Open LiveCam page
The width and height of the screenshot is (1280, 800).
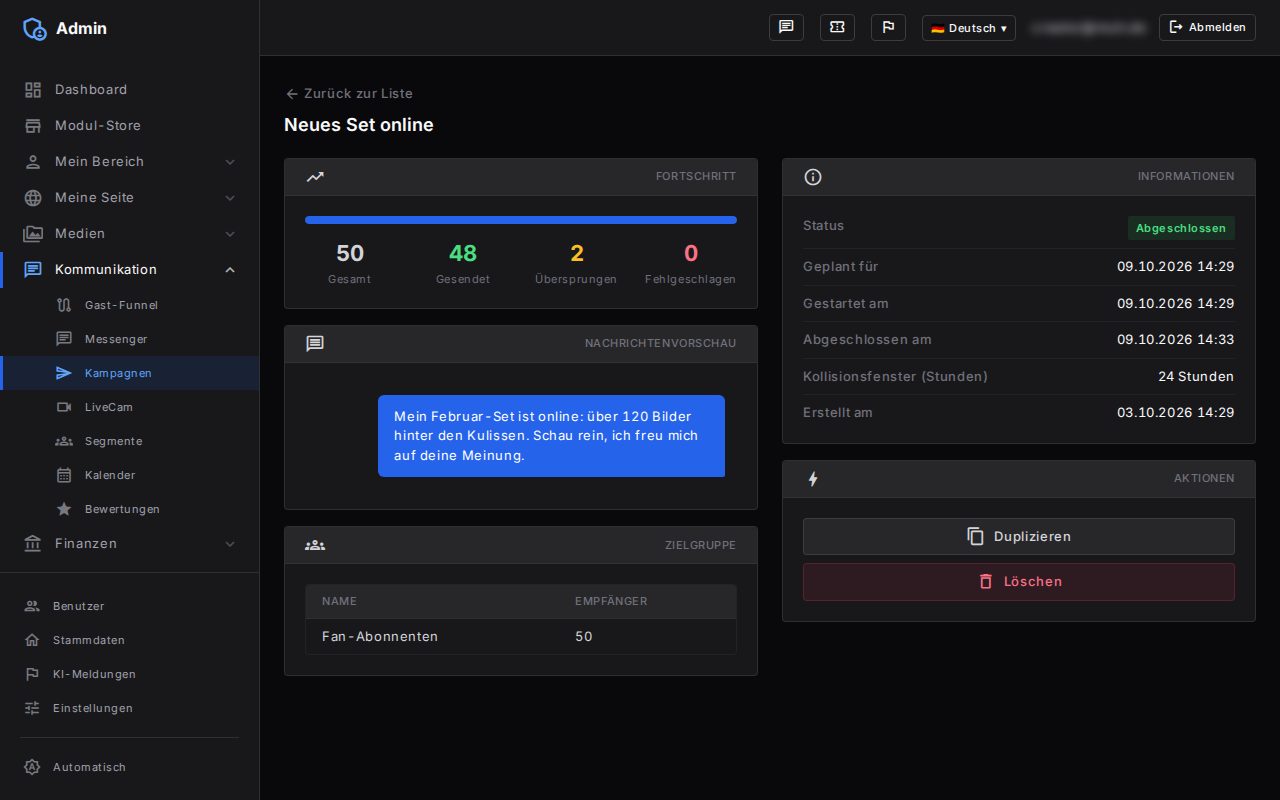pyautogui.click(x=130, y=407)
